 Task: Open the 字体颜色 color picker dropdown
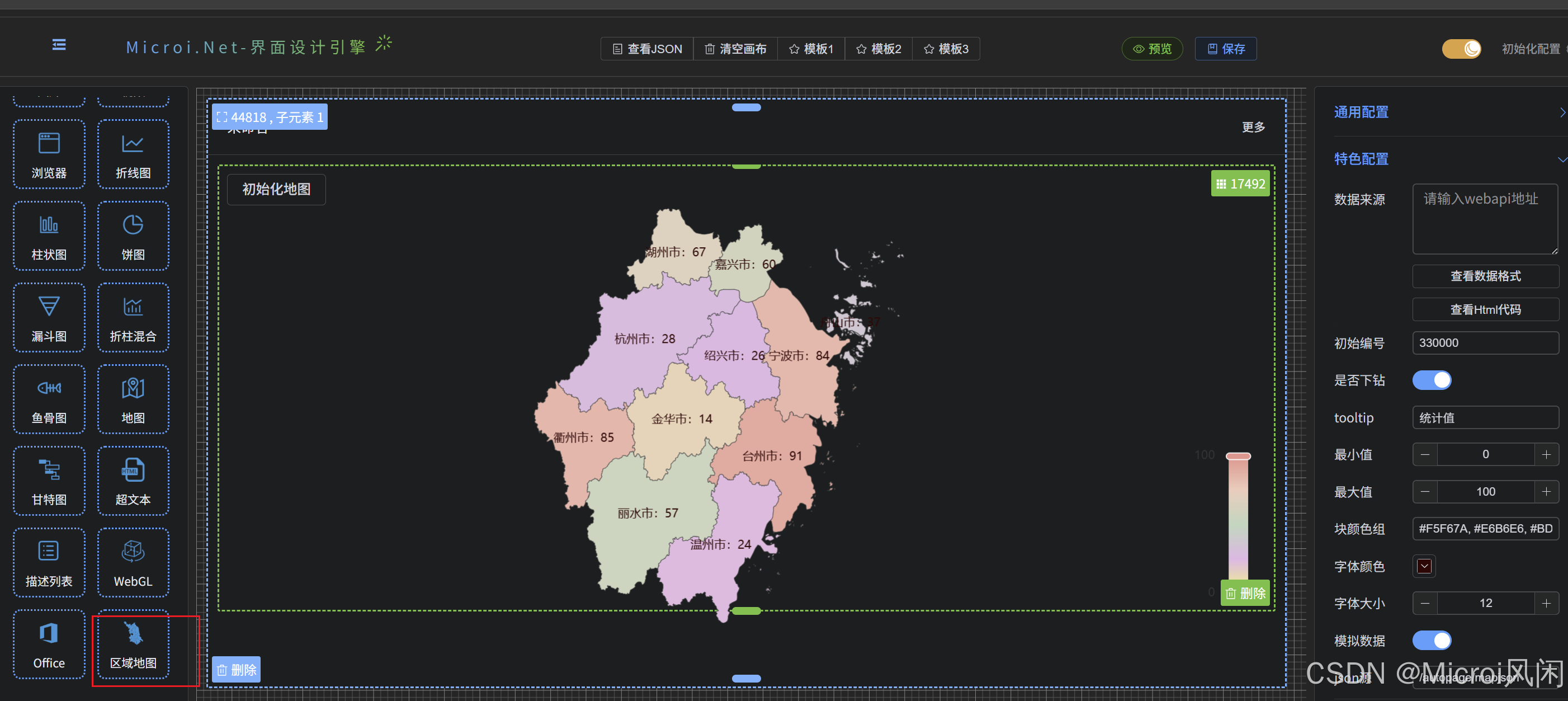tap(1424, 566)
